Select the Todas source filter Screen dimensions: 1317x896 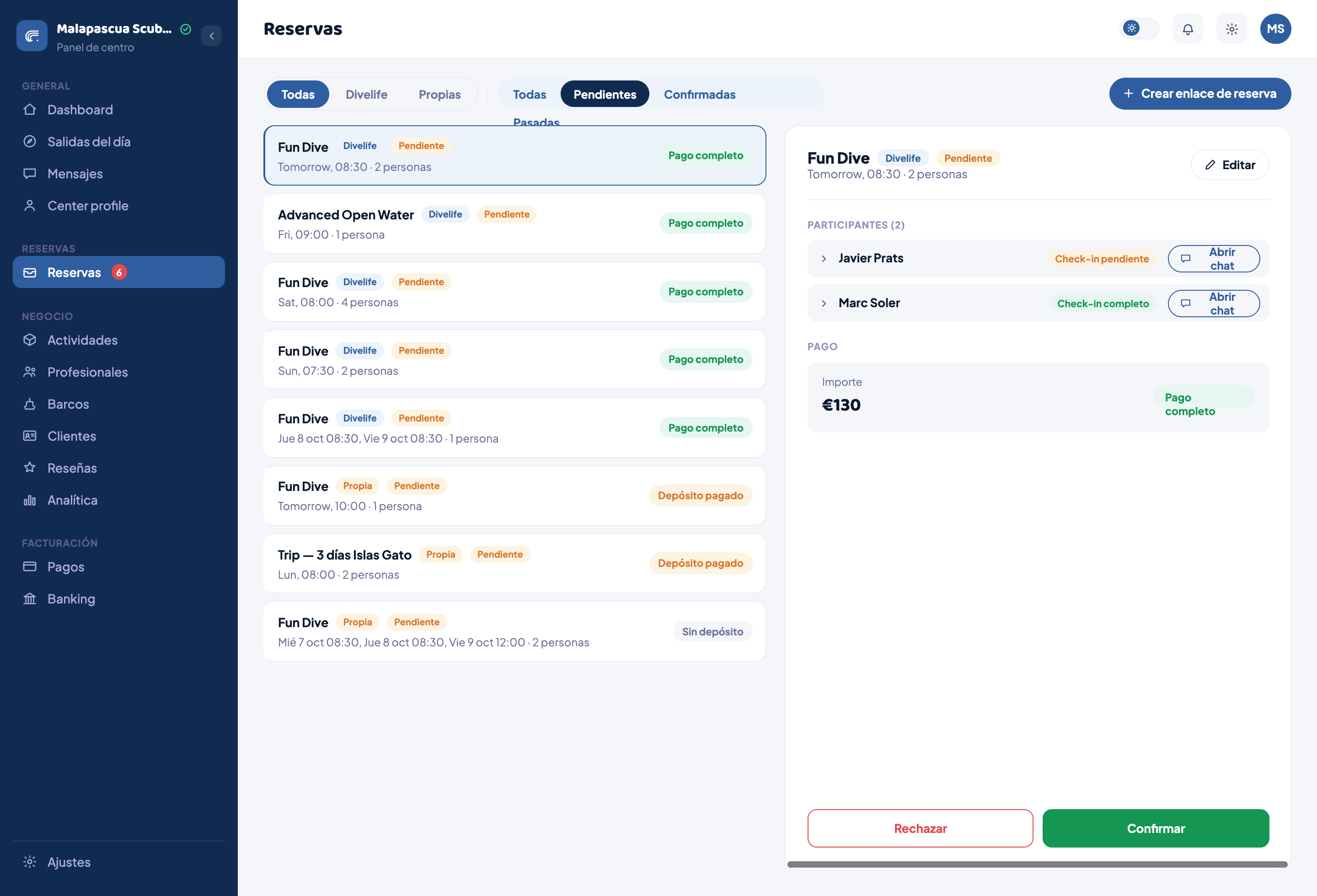point(298,94)
